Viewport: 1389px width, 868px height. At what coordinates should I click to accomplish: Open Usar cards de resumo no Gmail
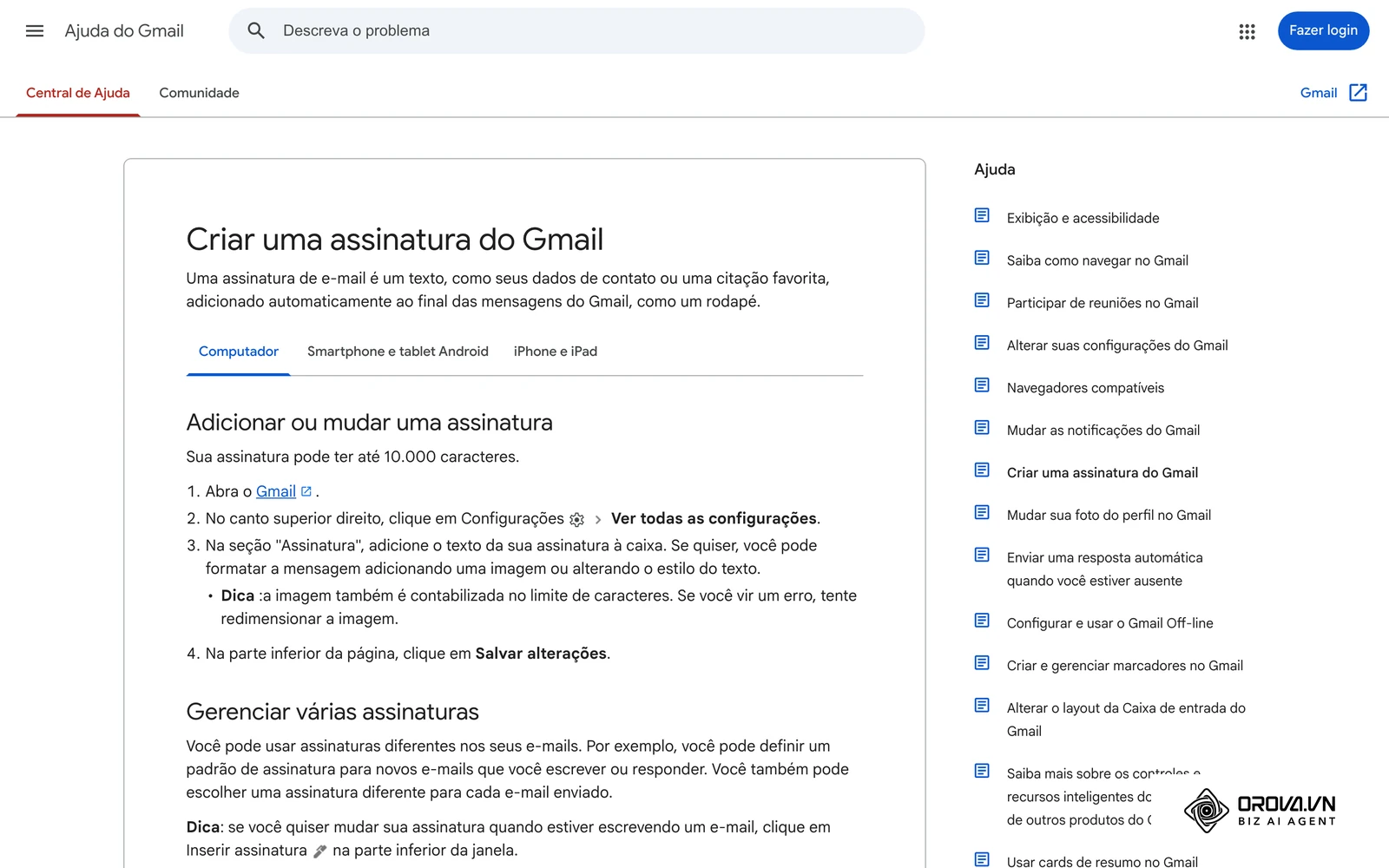(1103, 861)
